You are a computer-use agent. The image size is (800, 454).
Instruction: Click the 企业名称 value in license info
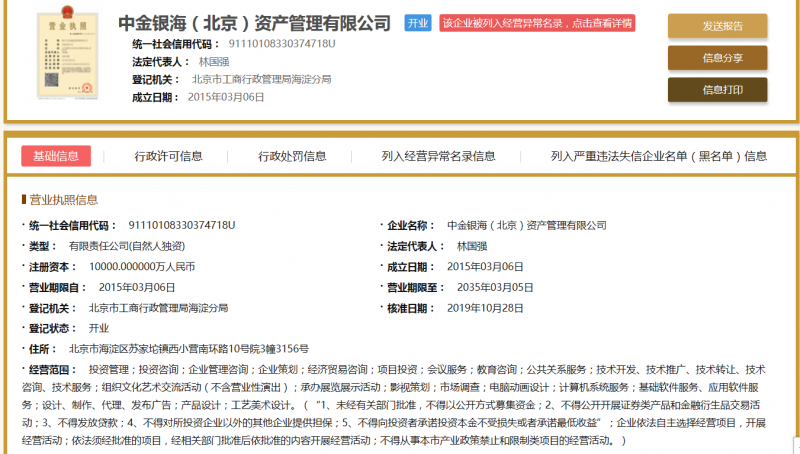tap(527, 225)
